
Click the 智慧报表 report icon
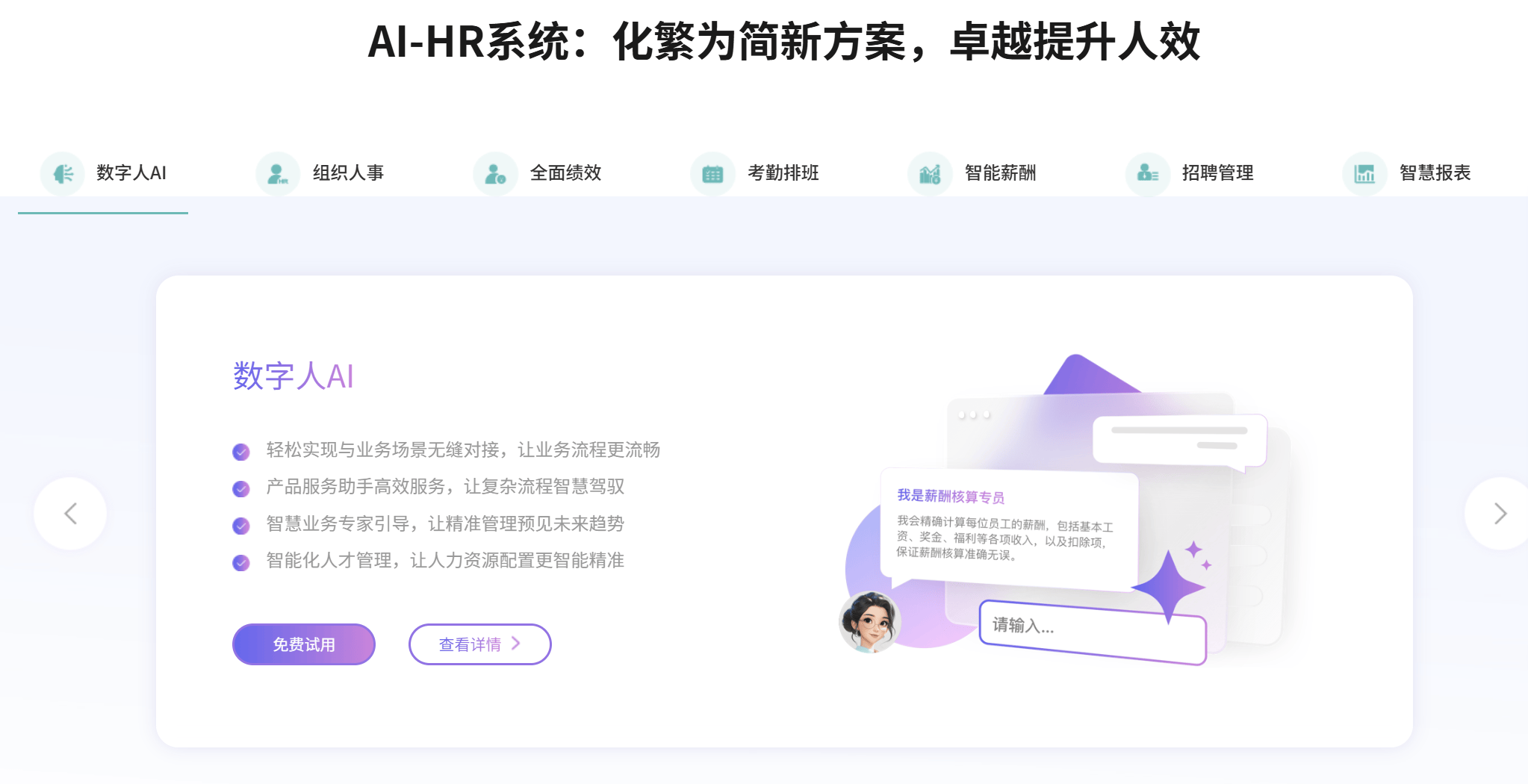(x=1364, y=174)
